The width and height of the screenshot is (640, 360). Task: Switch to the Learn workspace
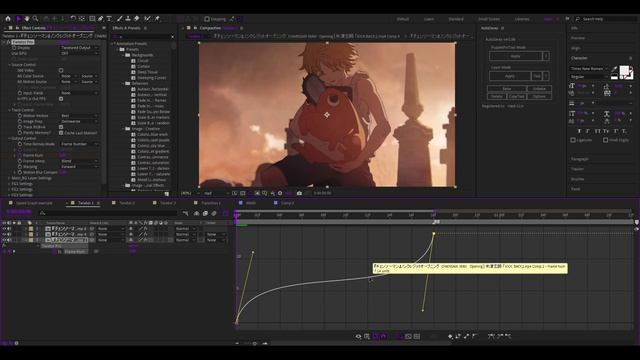pos(429,19)
